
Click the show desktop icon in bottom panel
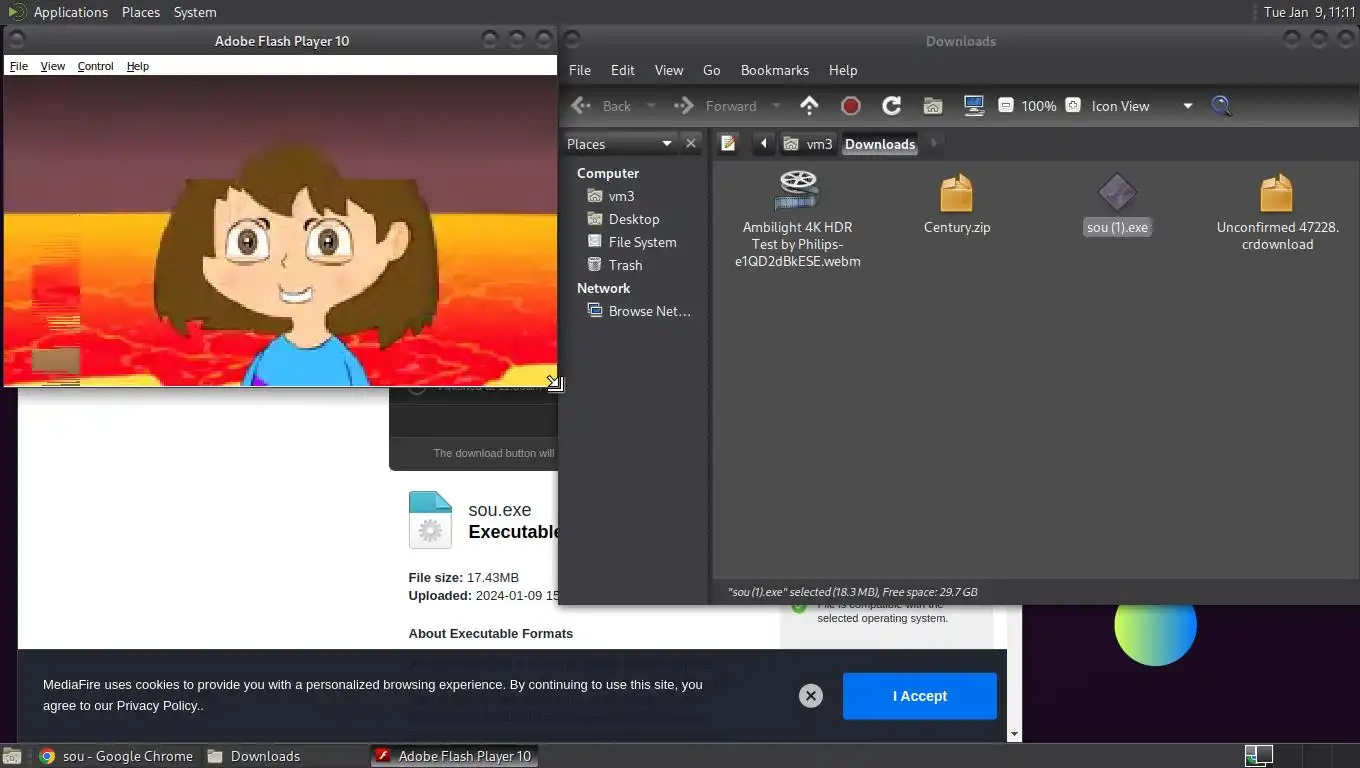pyautogui.click(x=12, y=756)
